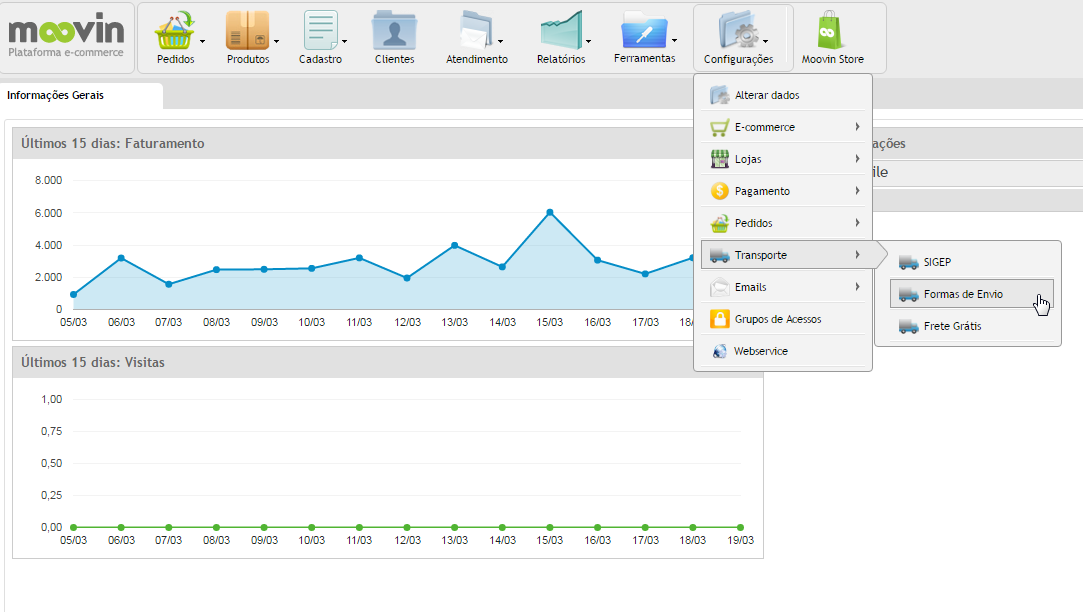Open the Pedidos basket icon in toolbar

click(x=175, y=31)
